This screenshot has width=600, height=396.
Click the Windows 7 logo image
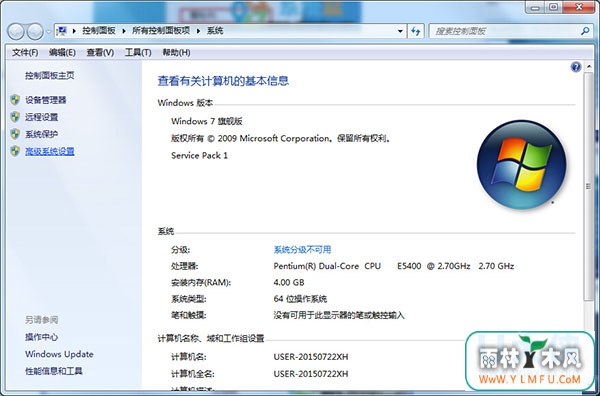click(x=522, y=165)
